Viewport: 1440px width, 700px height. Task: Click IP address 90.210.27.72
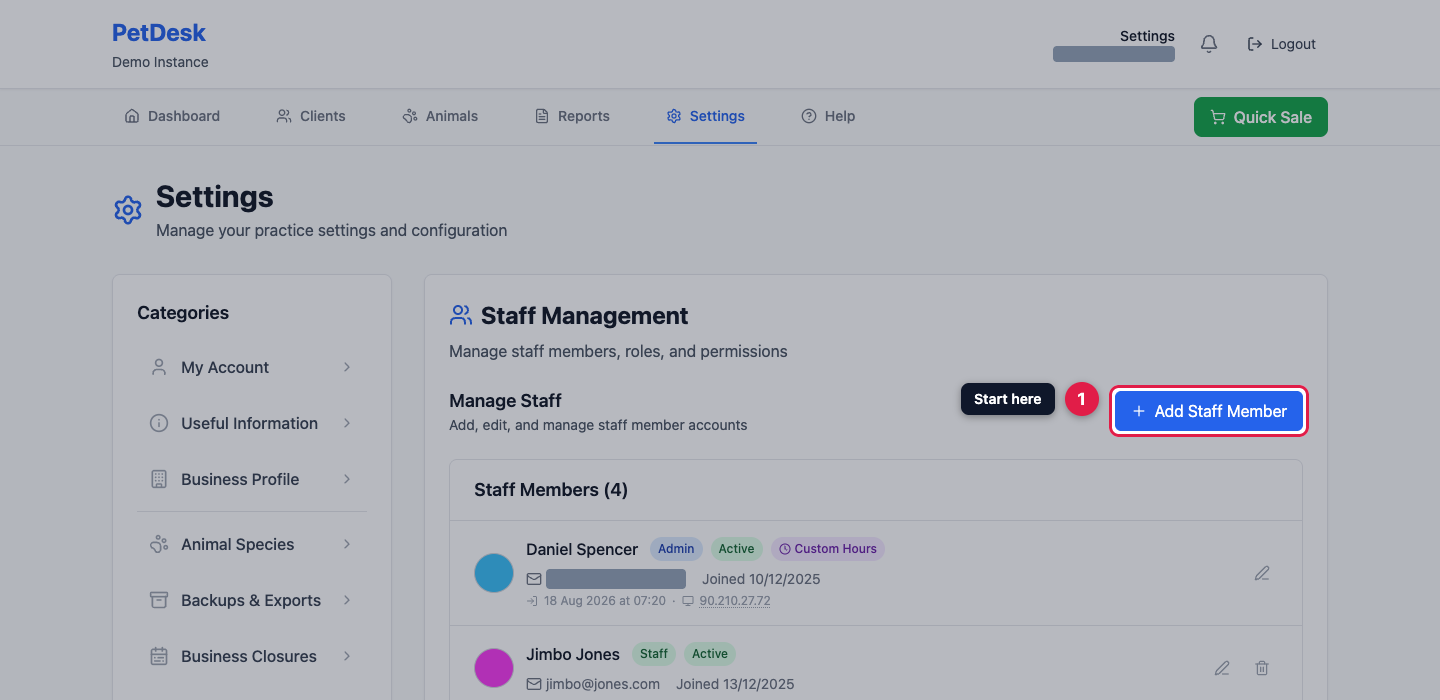734,601
